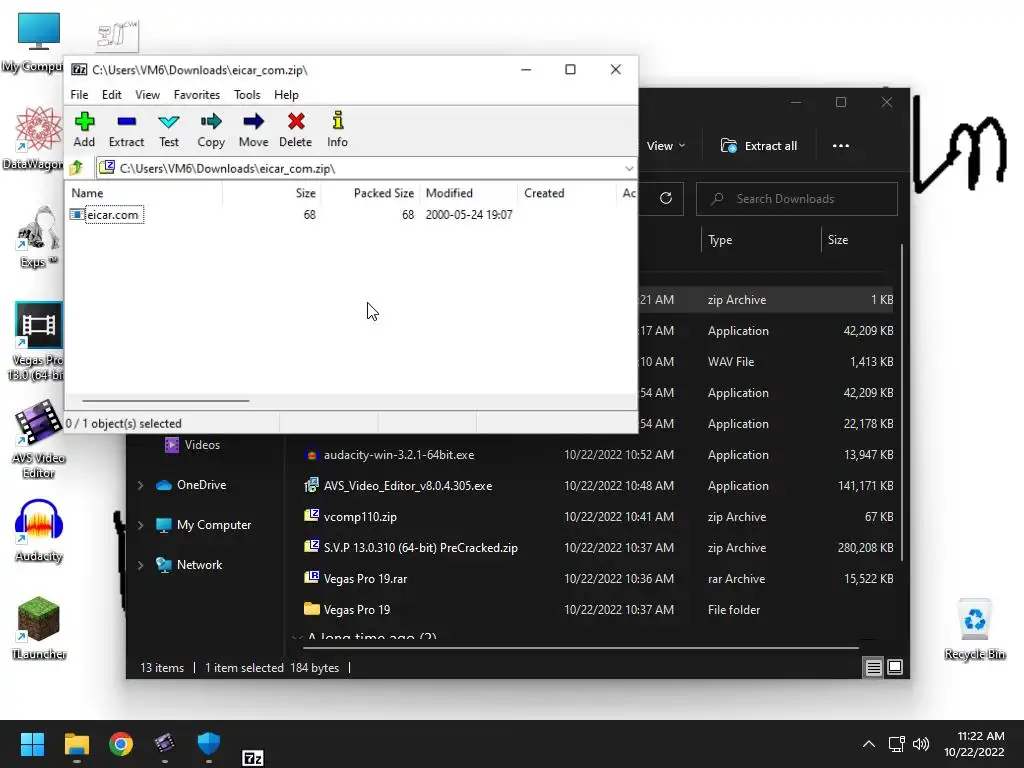Open the Recycle Bin desktop icon

(x=974, y=629)
